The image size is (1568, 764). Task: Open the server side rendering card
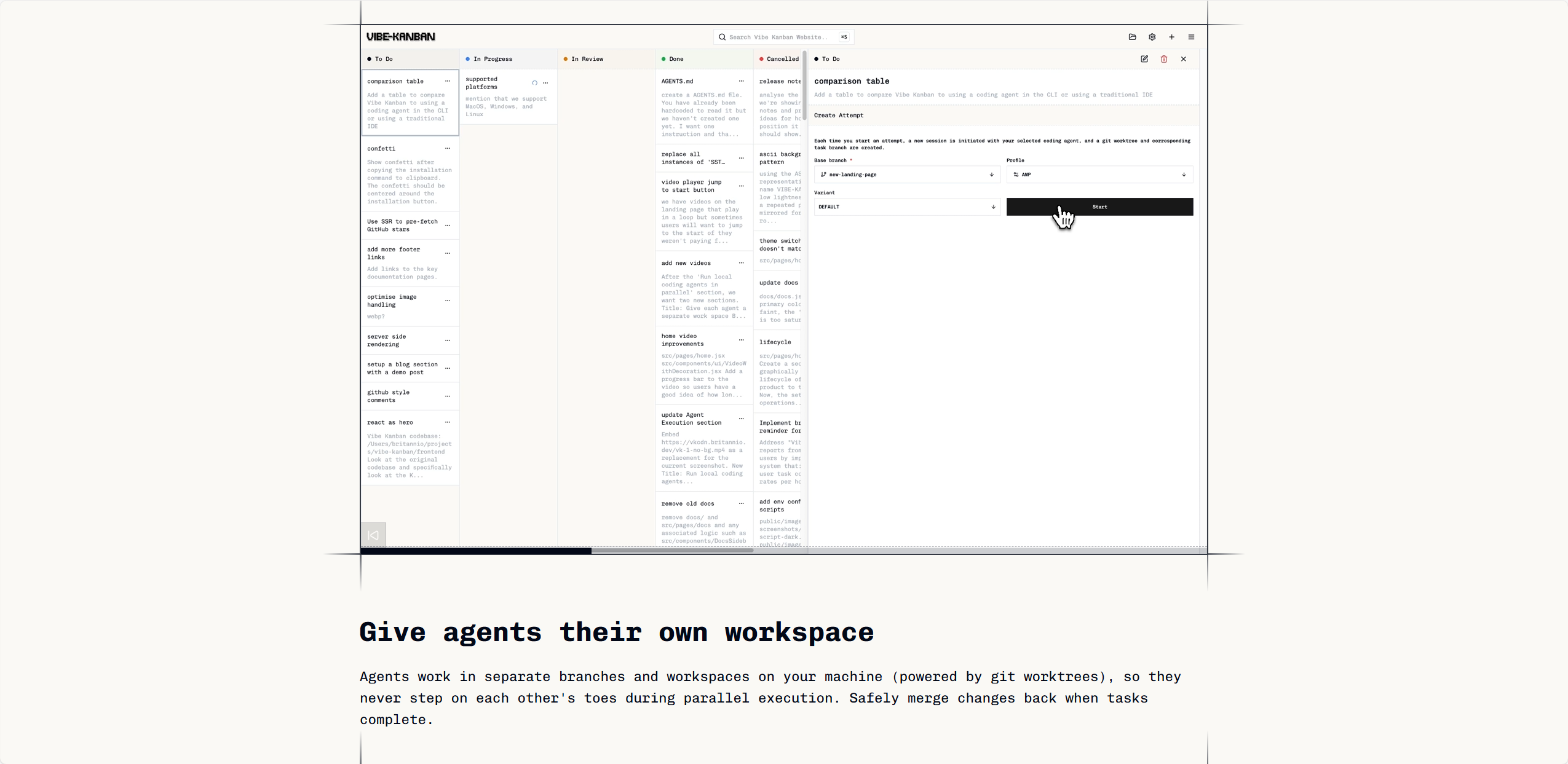410,341
